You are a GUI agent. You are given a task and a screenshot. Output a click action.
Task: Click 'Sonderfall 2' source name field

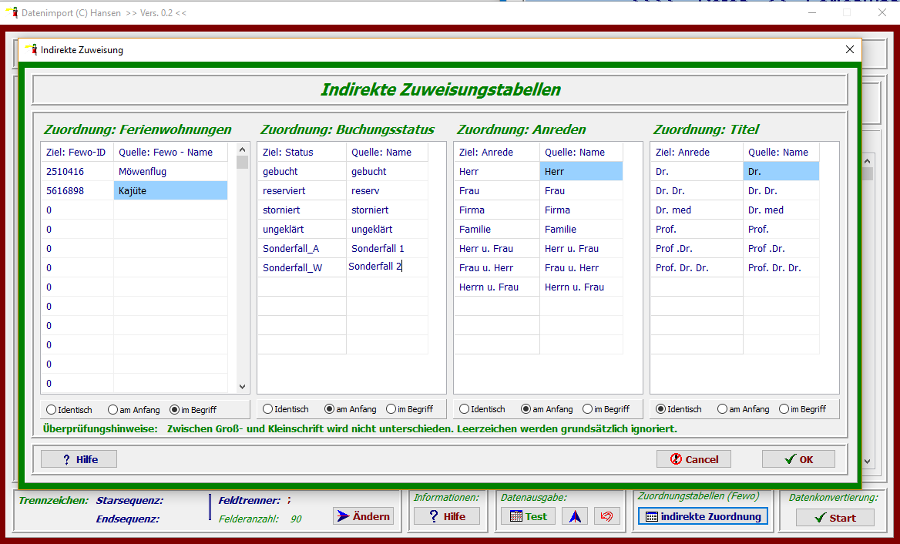point(386,267)
